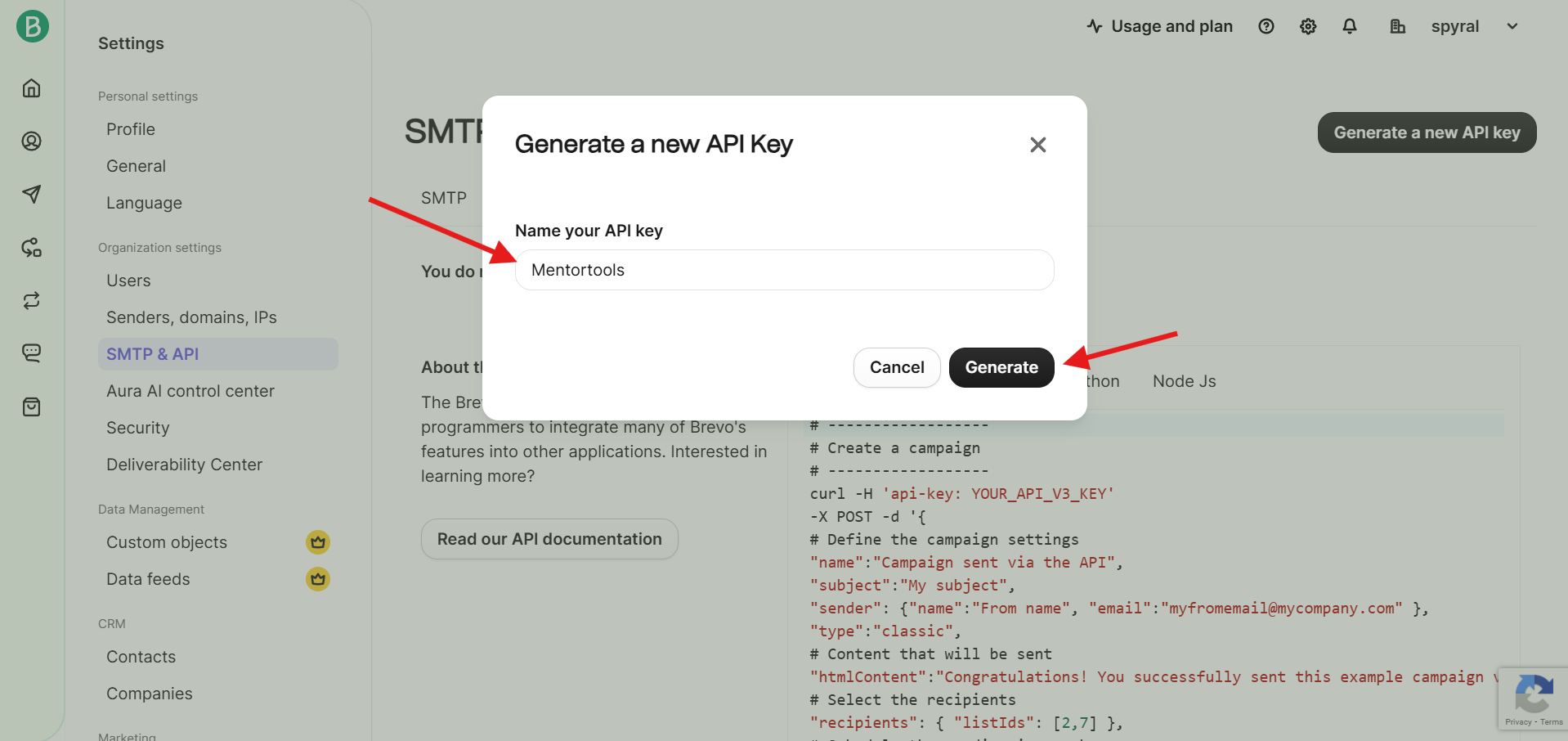
Task: Click the '# Create a campaign' comment
Action: coord(895,448)
